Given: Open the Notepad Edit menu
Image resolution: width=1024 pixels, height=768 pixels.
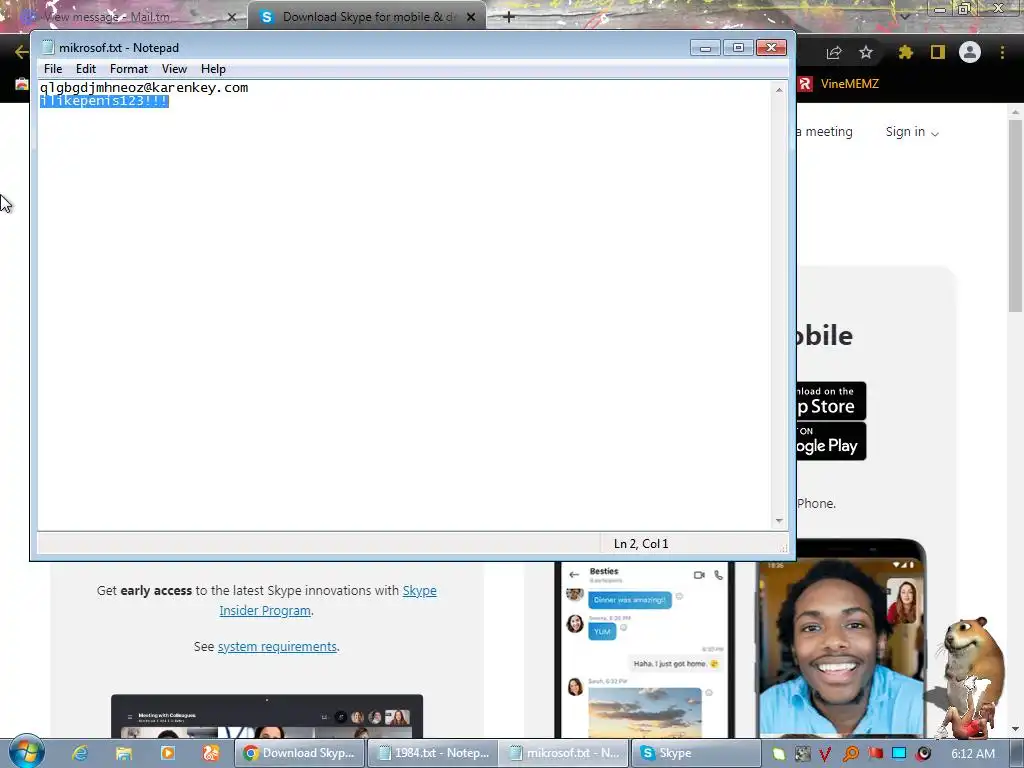Looking at the screenshot, I should (86, 69).
